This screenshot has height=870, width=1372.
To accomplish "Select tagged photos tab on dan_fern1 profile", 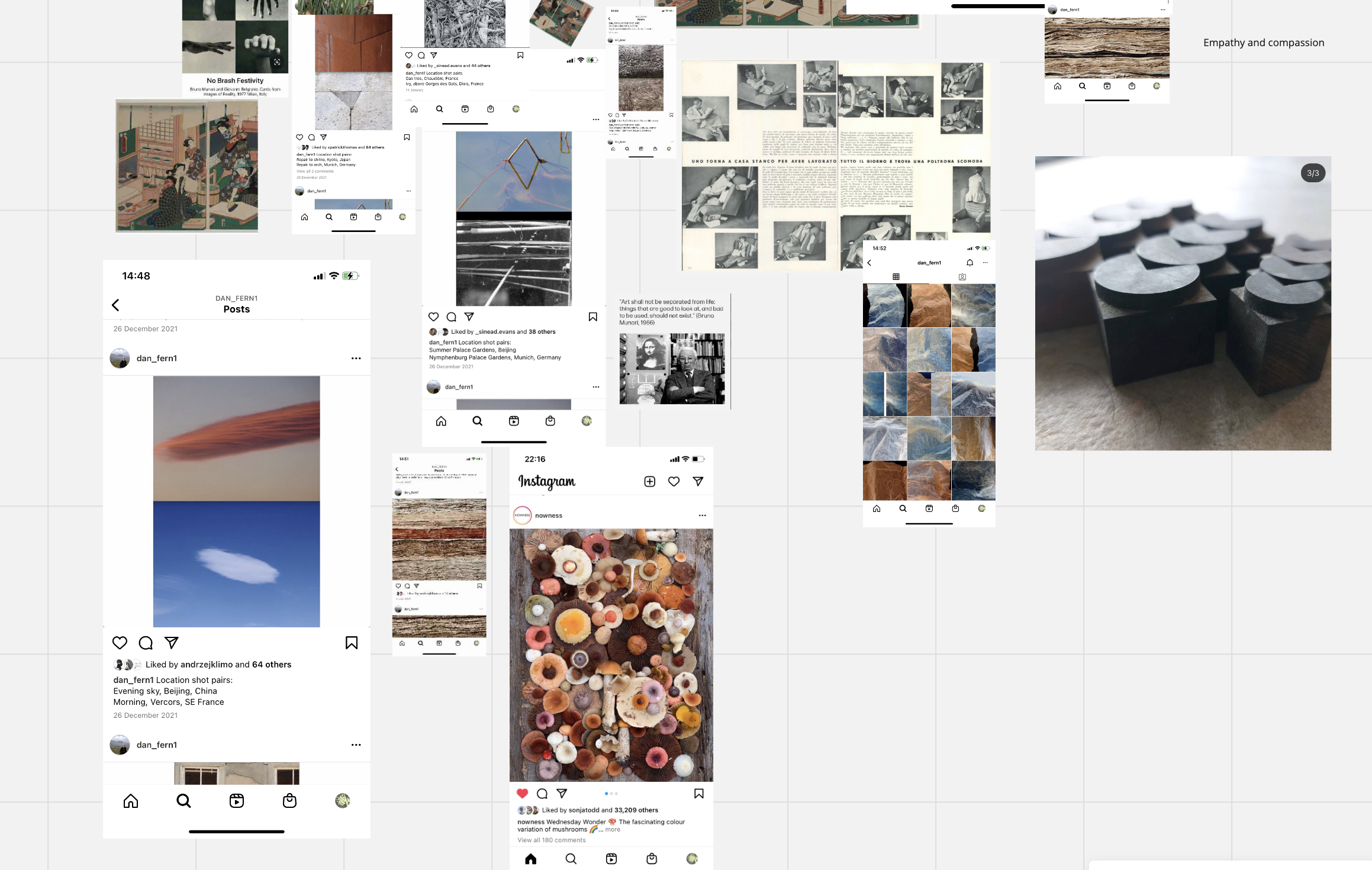I will pos(962,277).
